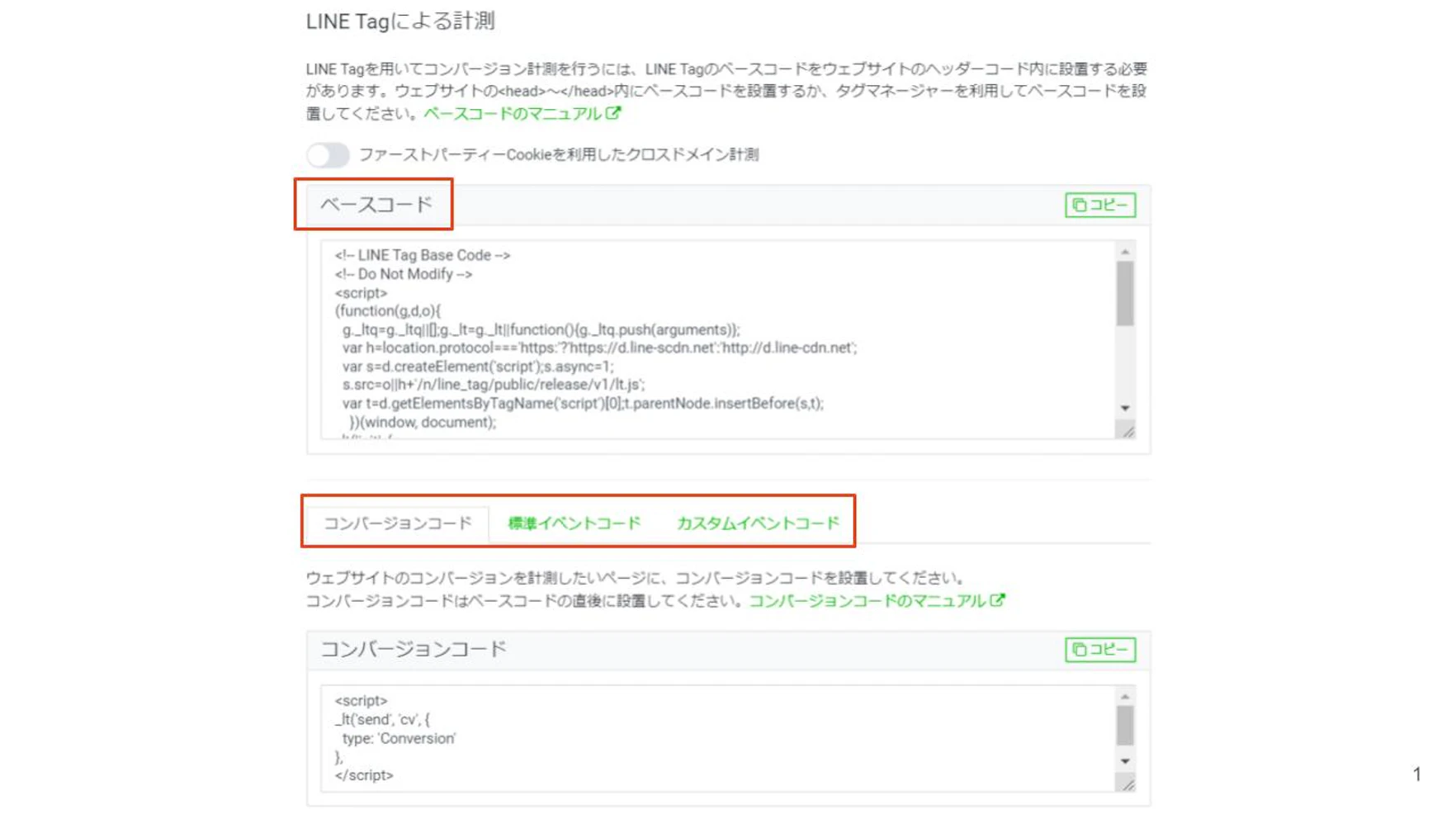Click the external-link icon beside コンバージョンコードのマニュアル
Viewport: 1456px width, 819px height.
pos(998,600)
